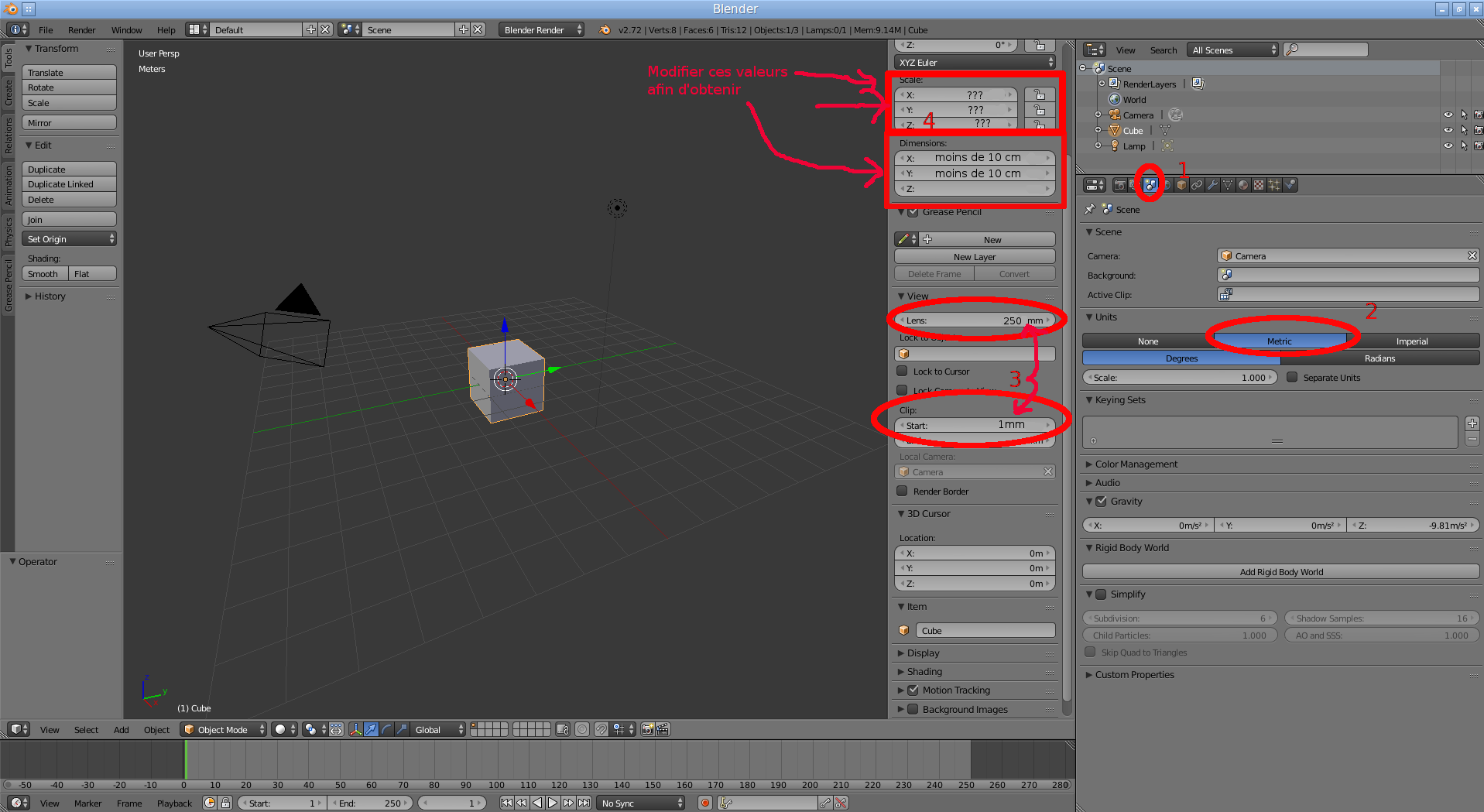Open the Render menu
Viewport: 1484px width, 812px height.
point(81,29)
